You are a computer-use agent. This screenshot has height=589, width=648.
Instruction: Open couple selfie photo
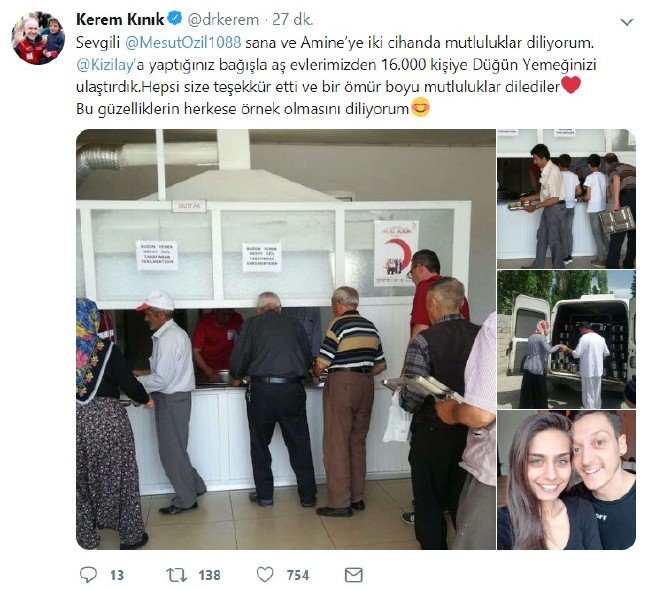(567, 480)
